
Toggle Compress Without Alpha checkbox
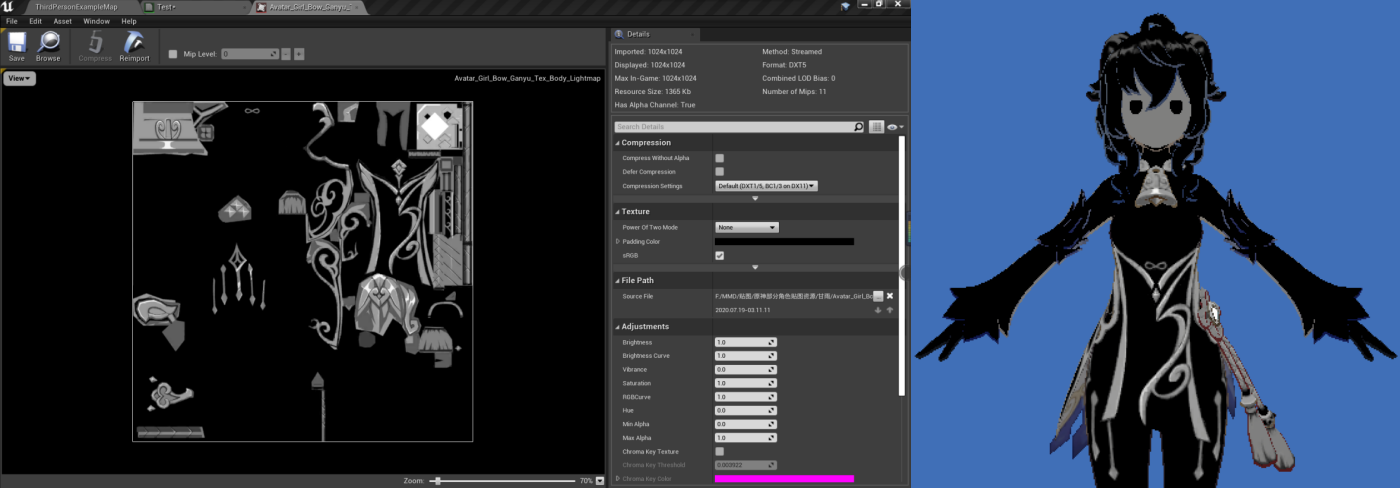(719, 158)
